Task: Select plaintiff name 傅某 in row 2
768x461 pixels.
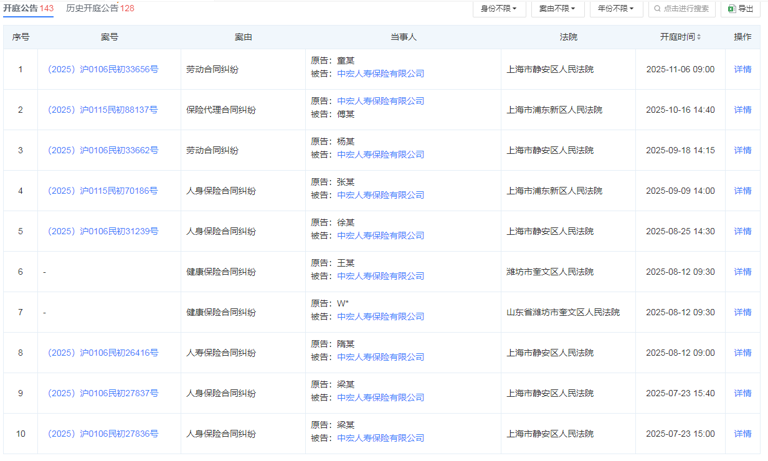Action: tap(345, 114)
